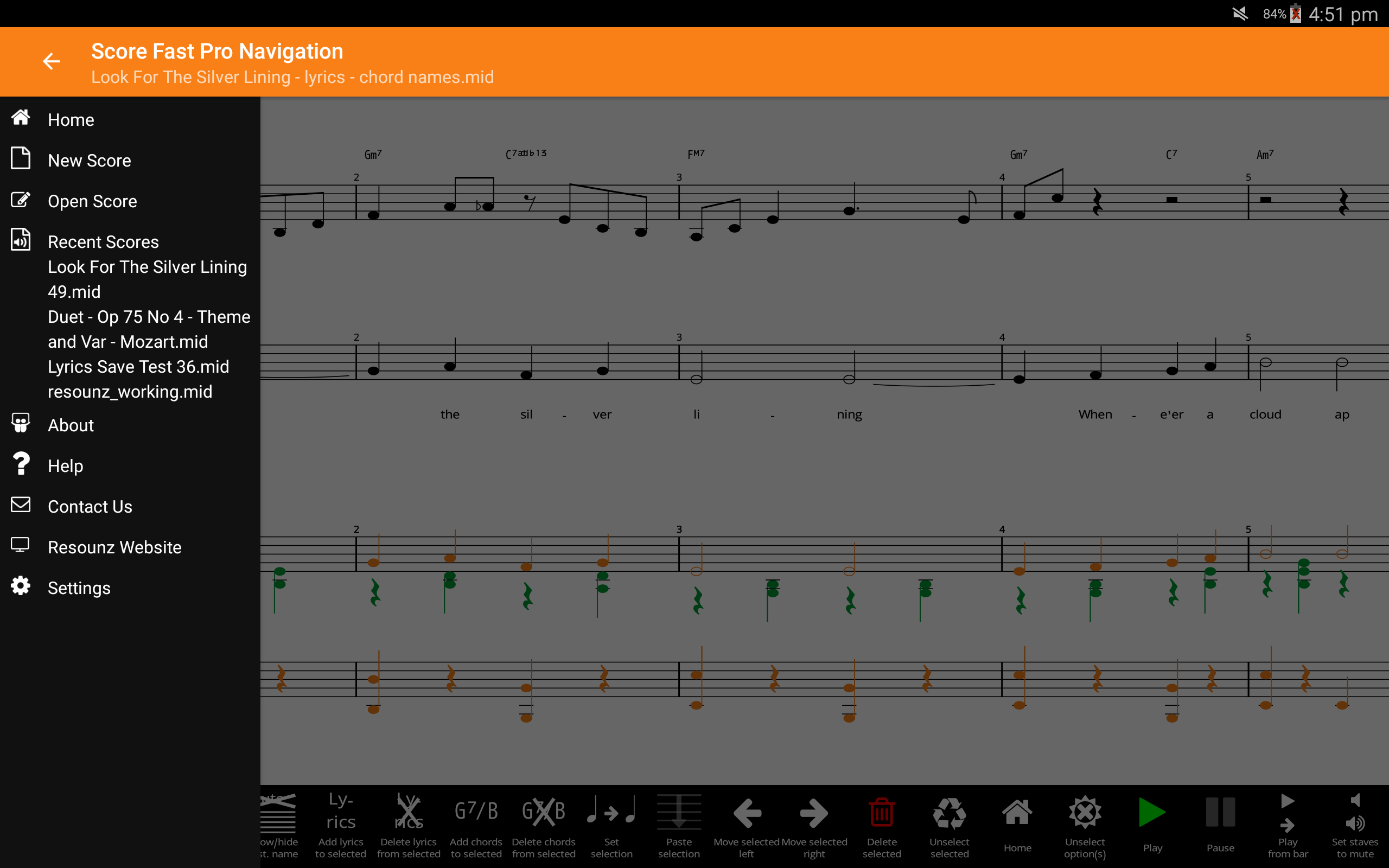Viewport: 1389px width, 868px height.
Task: Open Settings in the navigation drawer
Action: click(x=79, y=588)
